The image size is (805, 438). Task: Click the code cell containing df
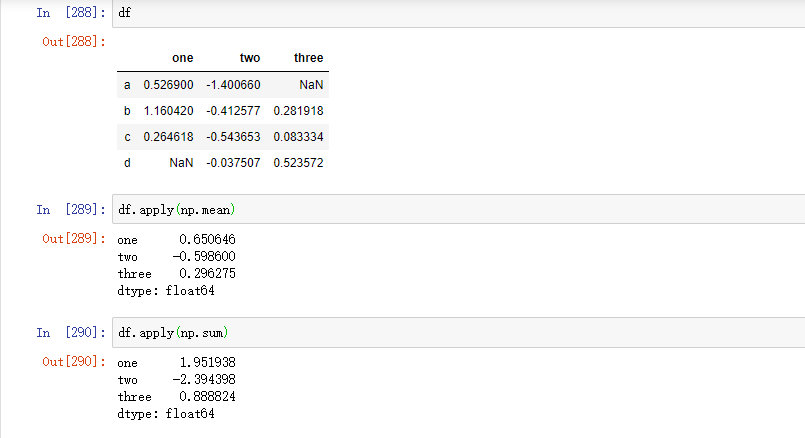click(x=450, y=14)
